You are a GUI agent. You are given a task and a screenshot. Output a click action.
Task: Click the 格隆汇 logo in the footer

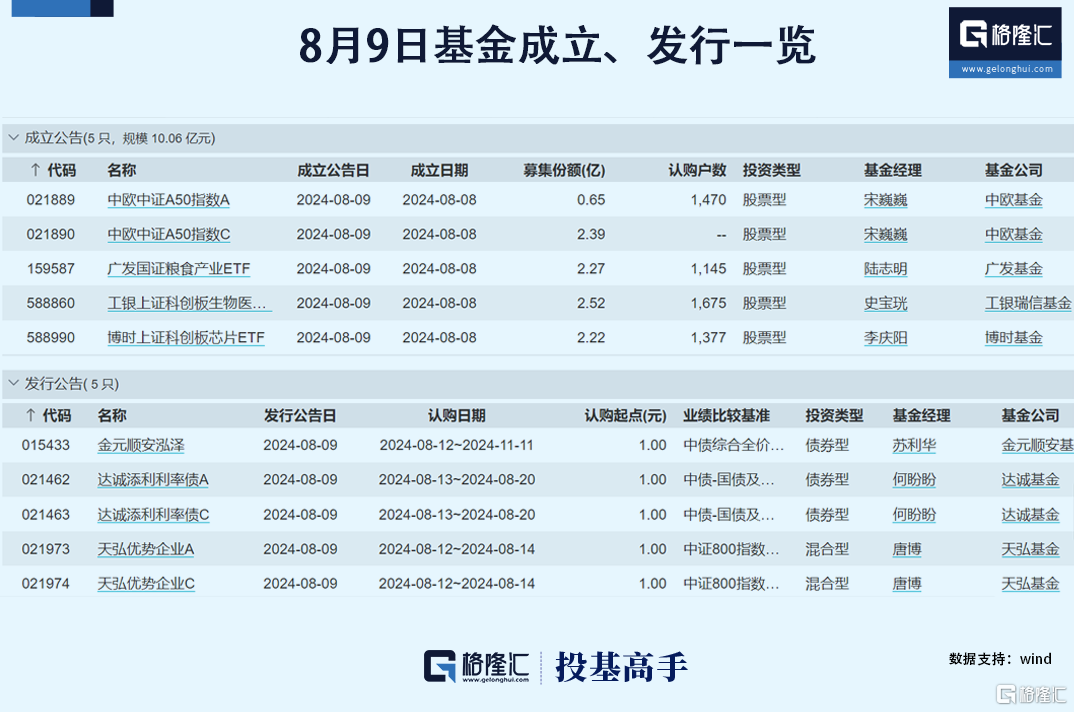(477, 666)
